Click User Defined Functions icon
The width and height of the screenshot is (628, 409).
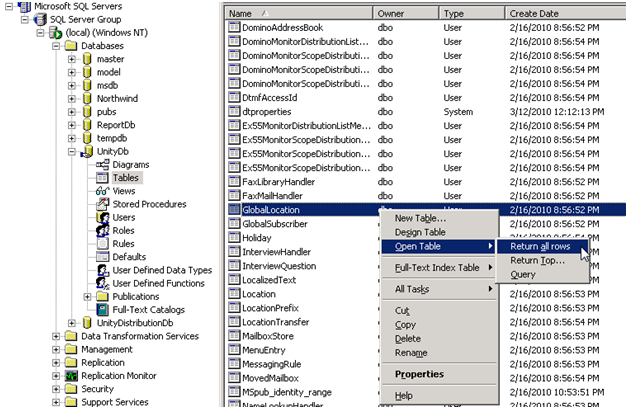point(103,283)
